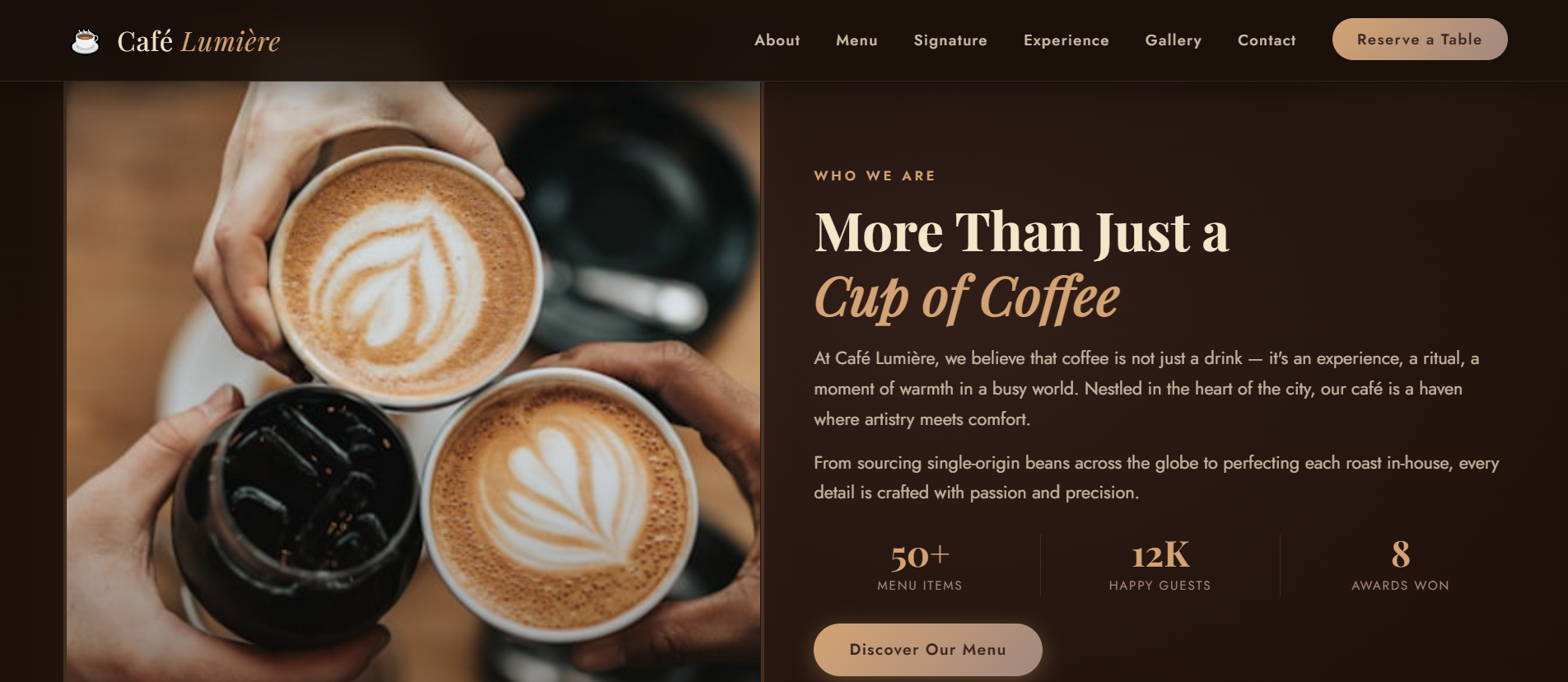Open the Menu nav item
This screenshot has height=682, width=1568.
(x=856, y=40)
